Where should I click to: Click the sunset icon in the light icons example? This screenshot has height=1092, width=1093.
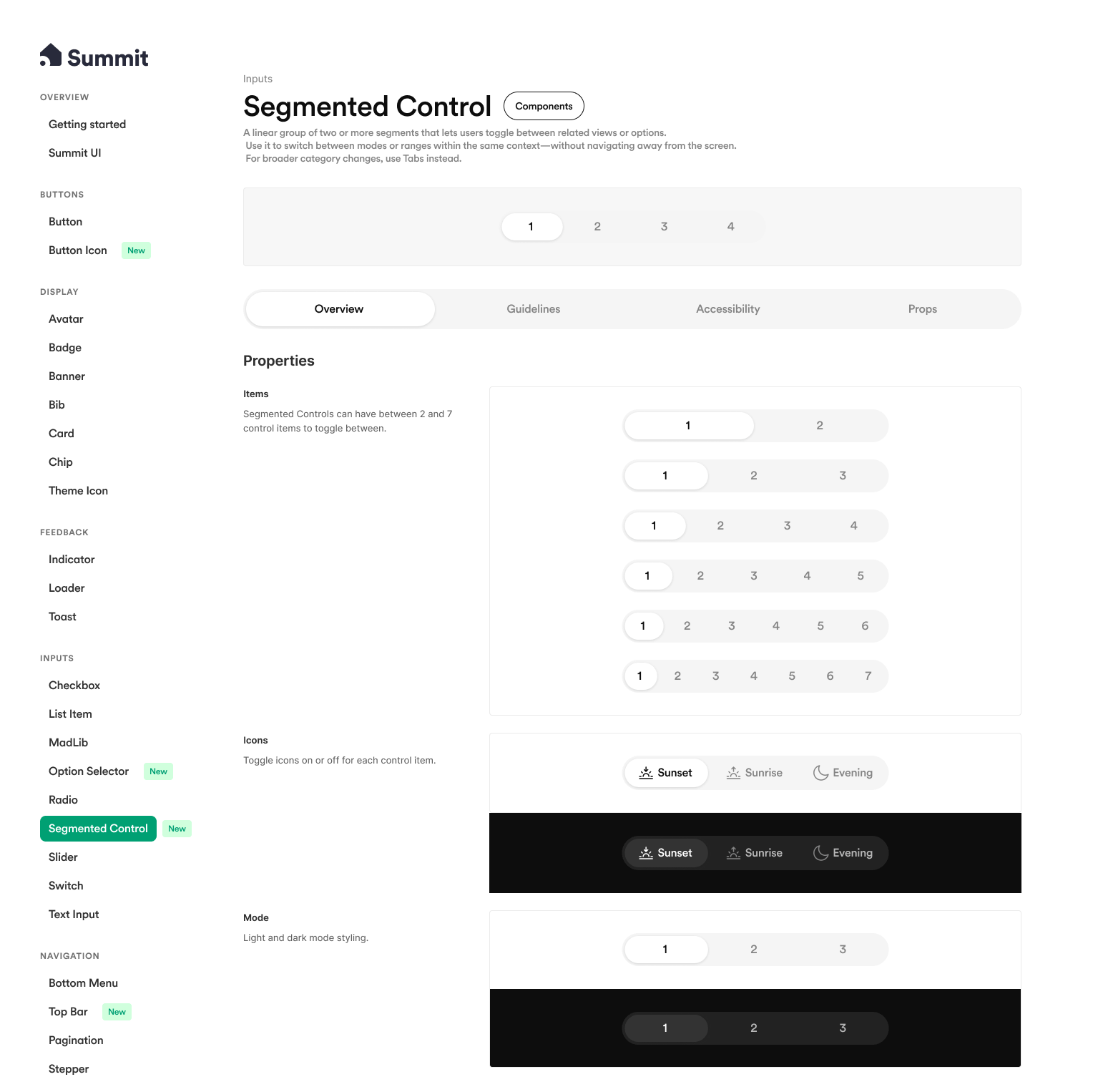click(x=646, y=773)
